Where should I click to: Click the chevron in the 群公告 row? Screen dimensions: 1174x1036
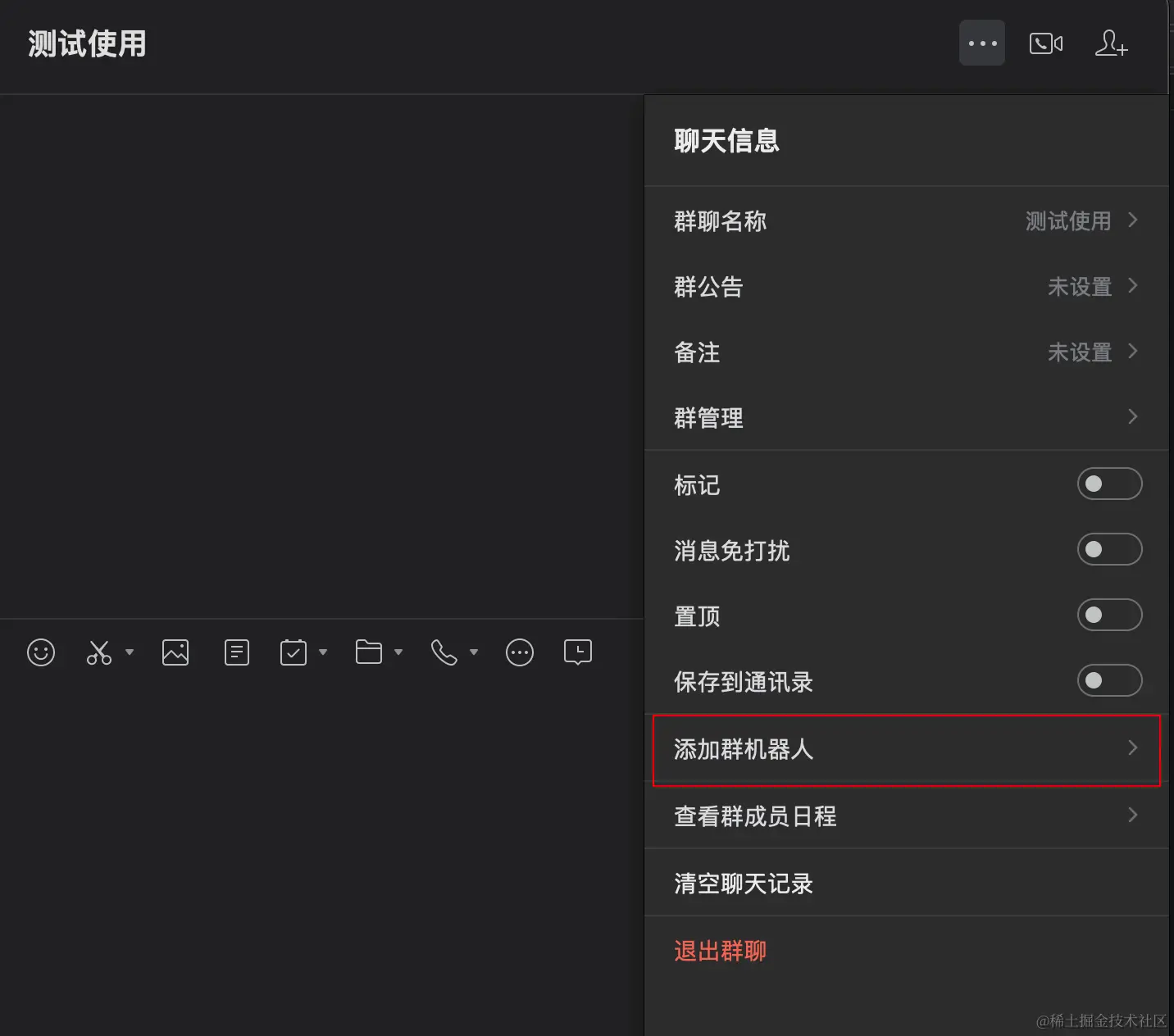click(1133, 285)
